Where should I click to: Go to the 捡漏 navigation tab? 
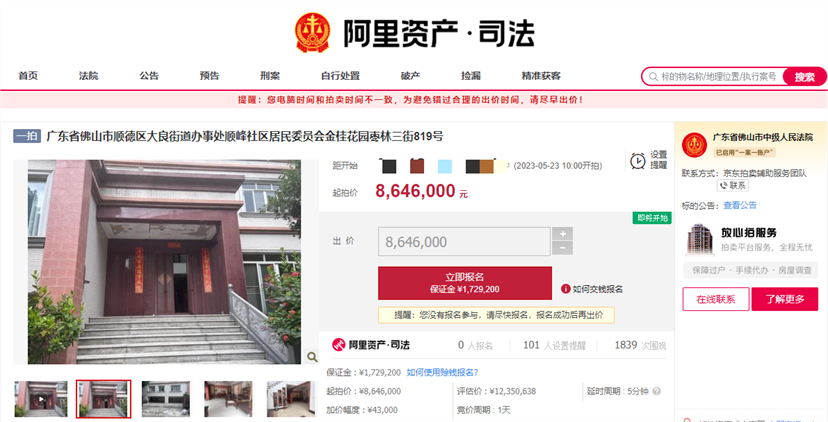point(471,76)
